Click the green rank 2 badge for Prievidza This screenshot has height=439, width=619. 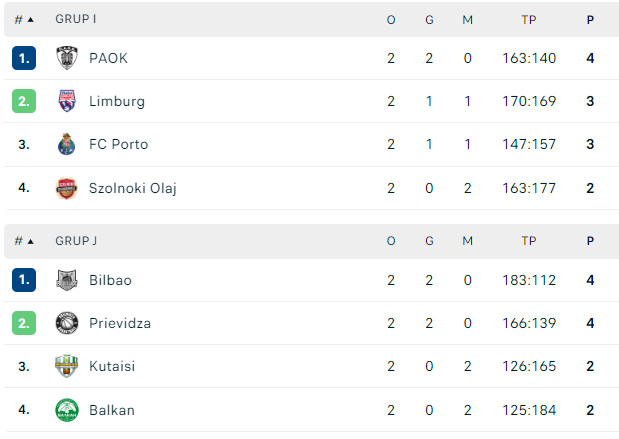tap(24, 323)
